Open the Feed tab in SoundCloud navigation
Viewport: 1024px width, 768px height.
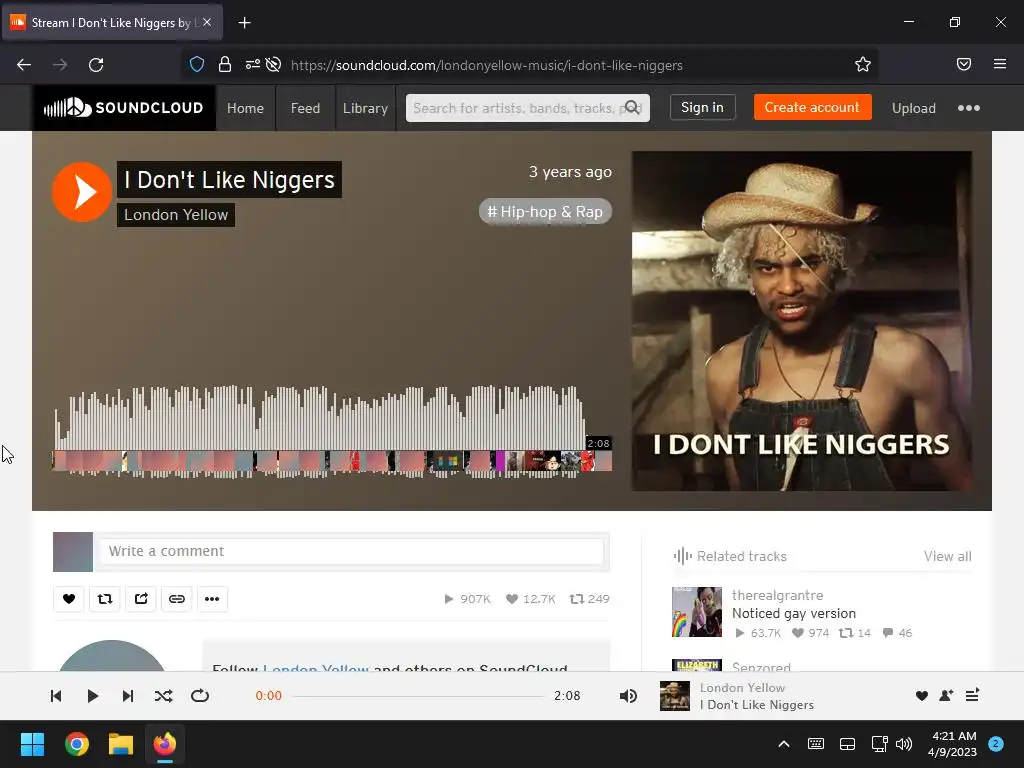pyautogui.click(x=305, y=108)
